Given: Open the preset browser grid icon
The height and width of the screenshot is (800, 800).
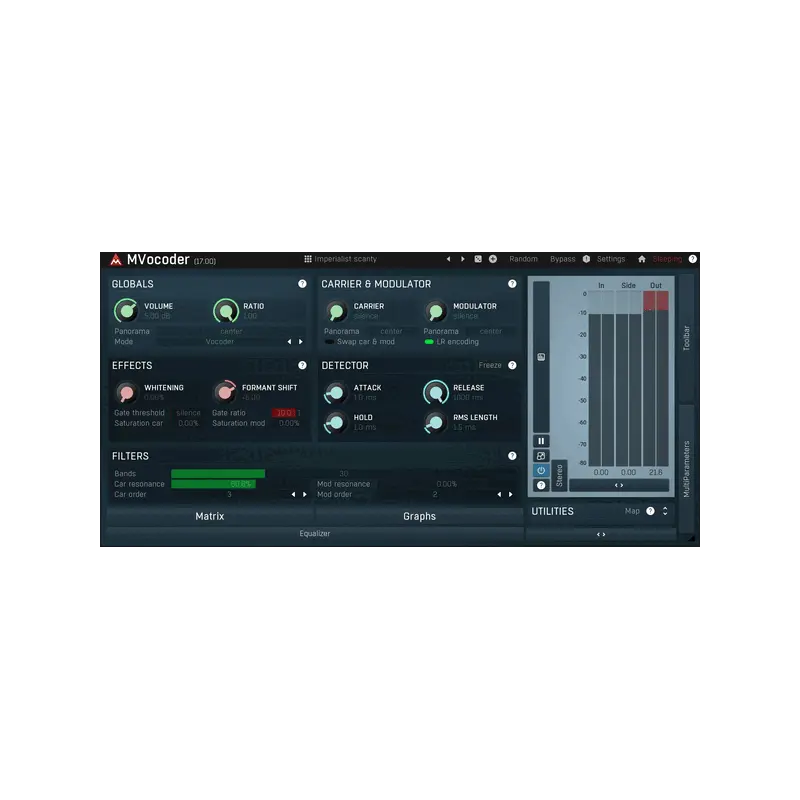Looking at the screenshot, I should [x=308, y=259].
